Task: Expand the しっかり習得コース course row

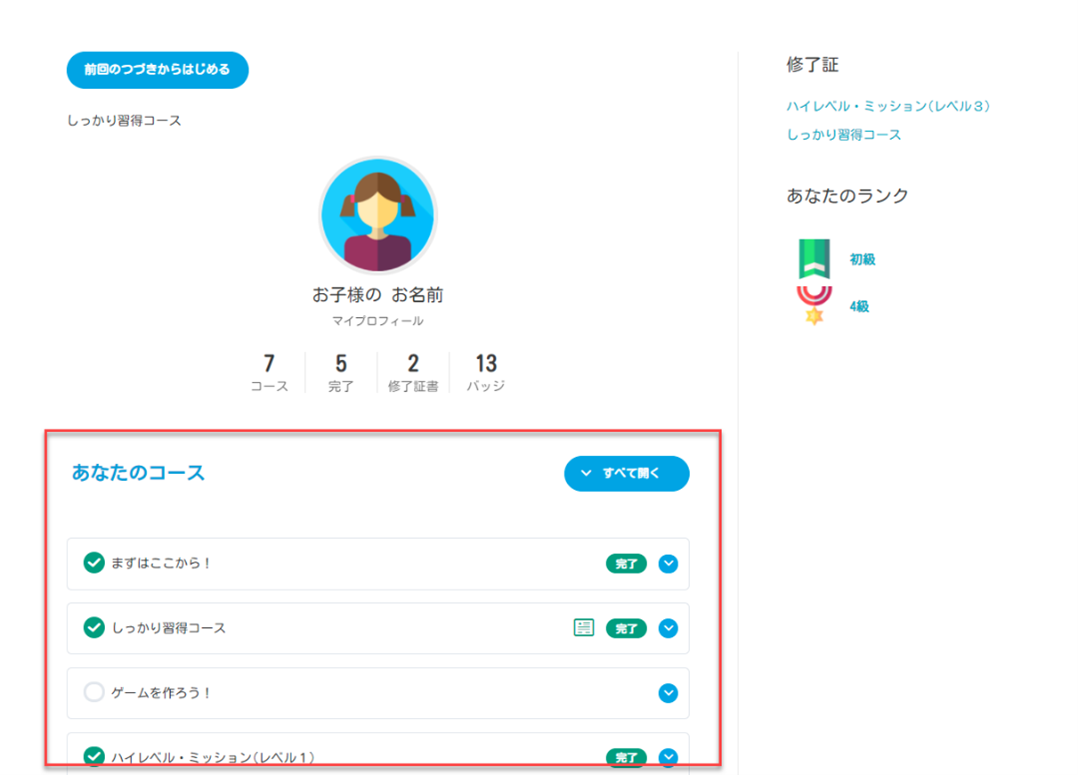Action: [x=668, y=629]
